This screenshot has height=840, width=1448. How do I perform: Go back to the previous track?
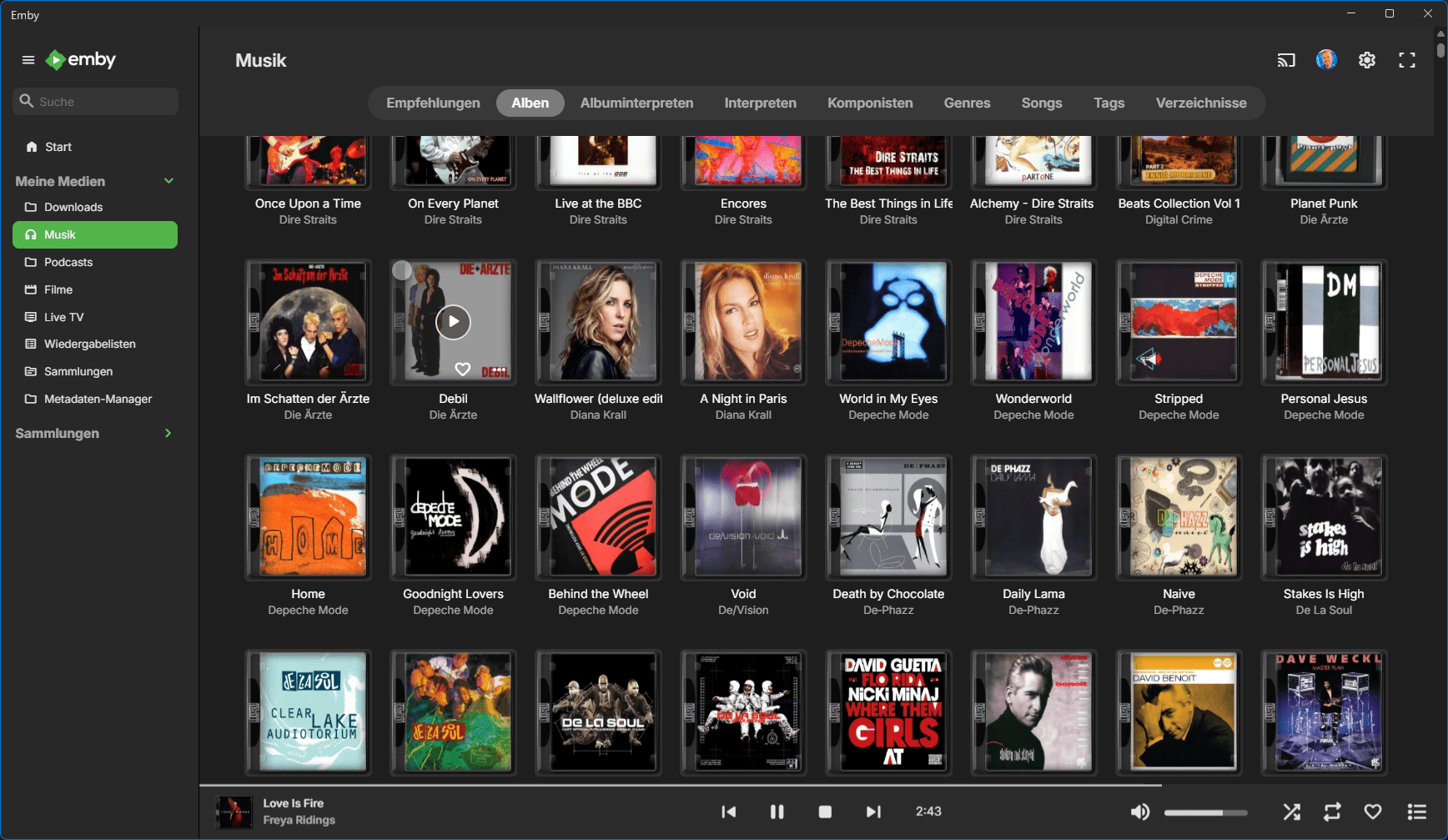(x=728, y=812)
